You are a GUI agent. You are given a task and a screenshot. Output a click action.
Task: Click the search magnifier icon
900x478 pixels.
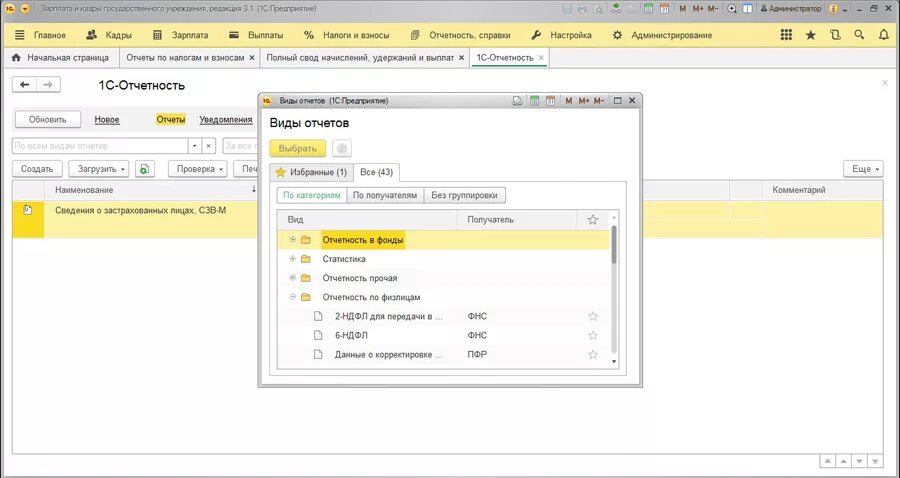(859, 35)
